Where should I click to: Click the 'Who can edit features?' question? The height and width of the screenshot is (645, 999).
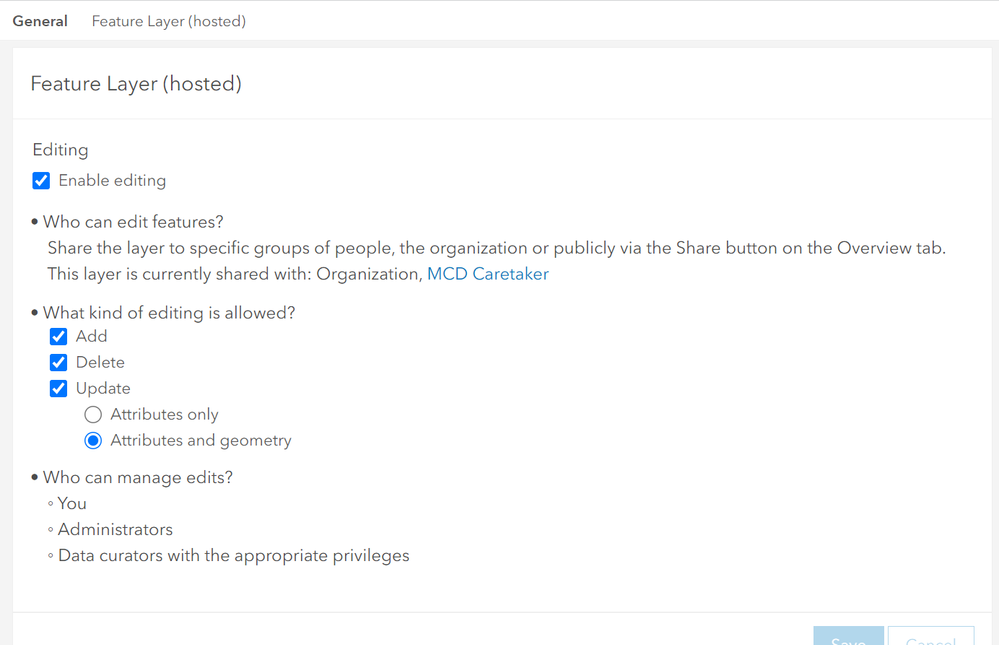coord(133,222)
